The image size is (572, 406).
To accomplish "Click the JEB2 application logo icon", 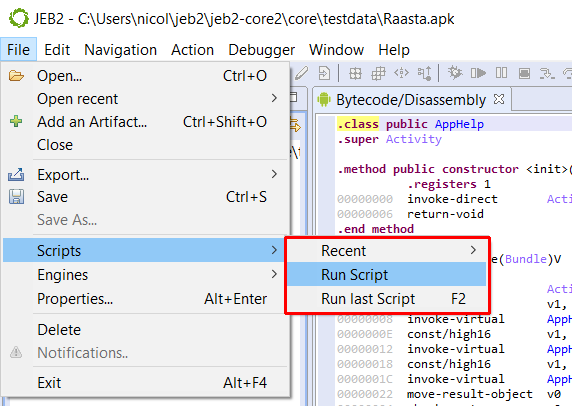I will pyautogui.click(x=19, y=18).
